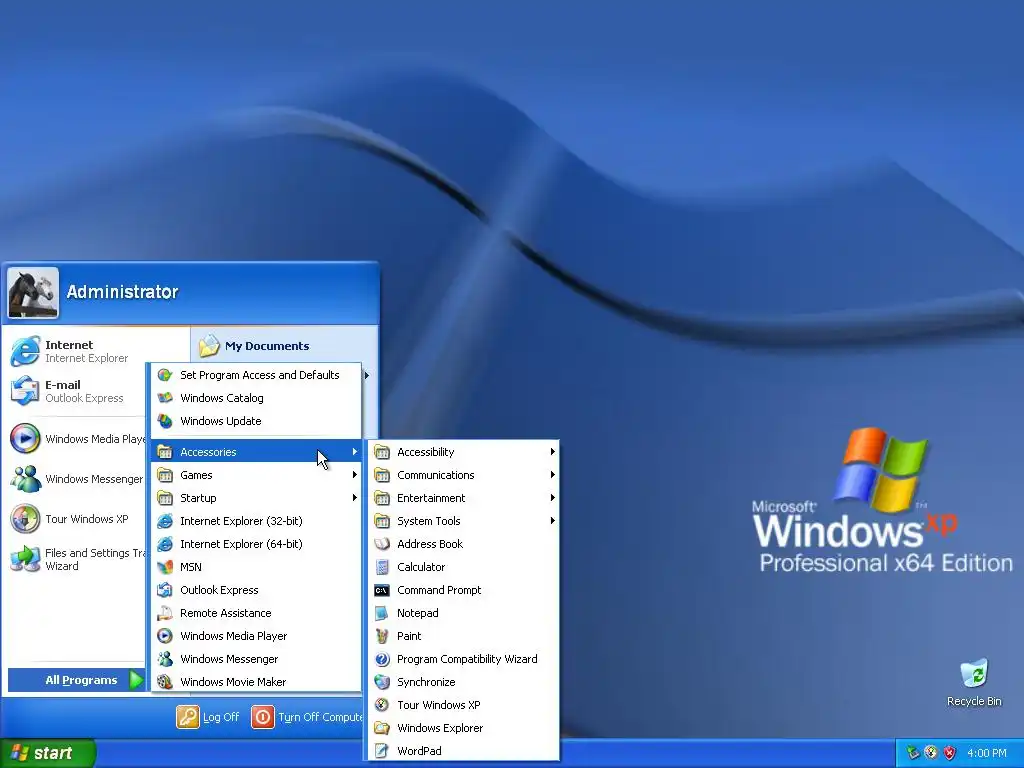This screenshot has height=768, width=1024.
Task: Launch Calculator
Action: click(464, 567)
